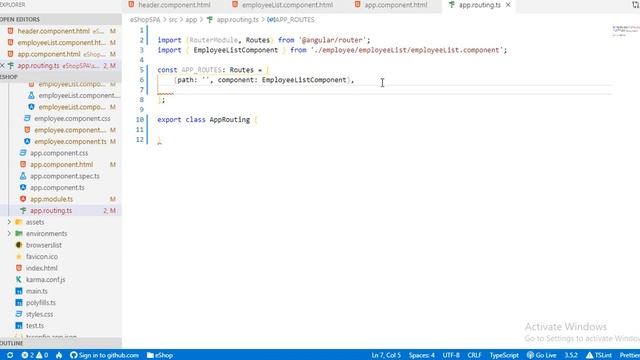The width and height of the screenshot is (640, 360).
Task: Open app.component.ts file
Action: click(57, 187)
